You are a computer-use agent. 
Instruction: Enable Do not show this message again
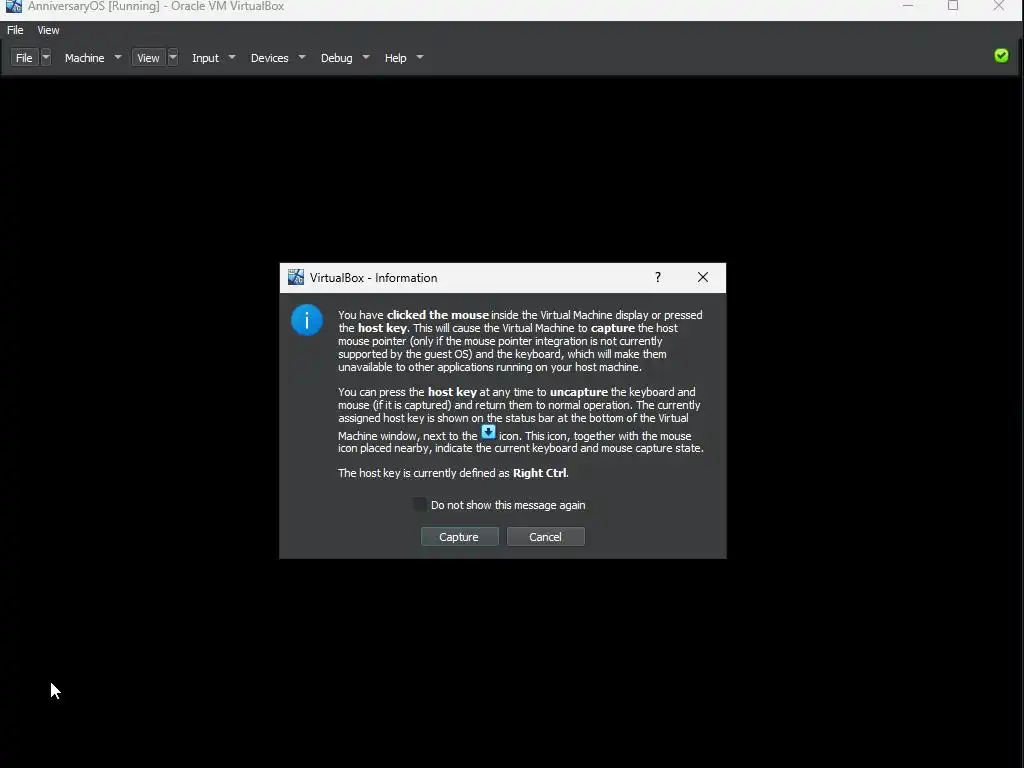419,505
